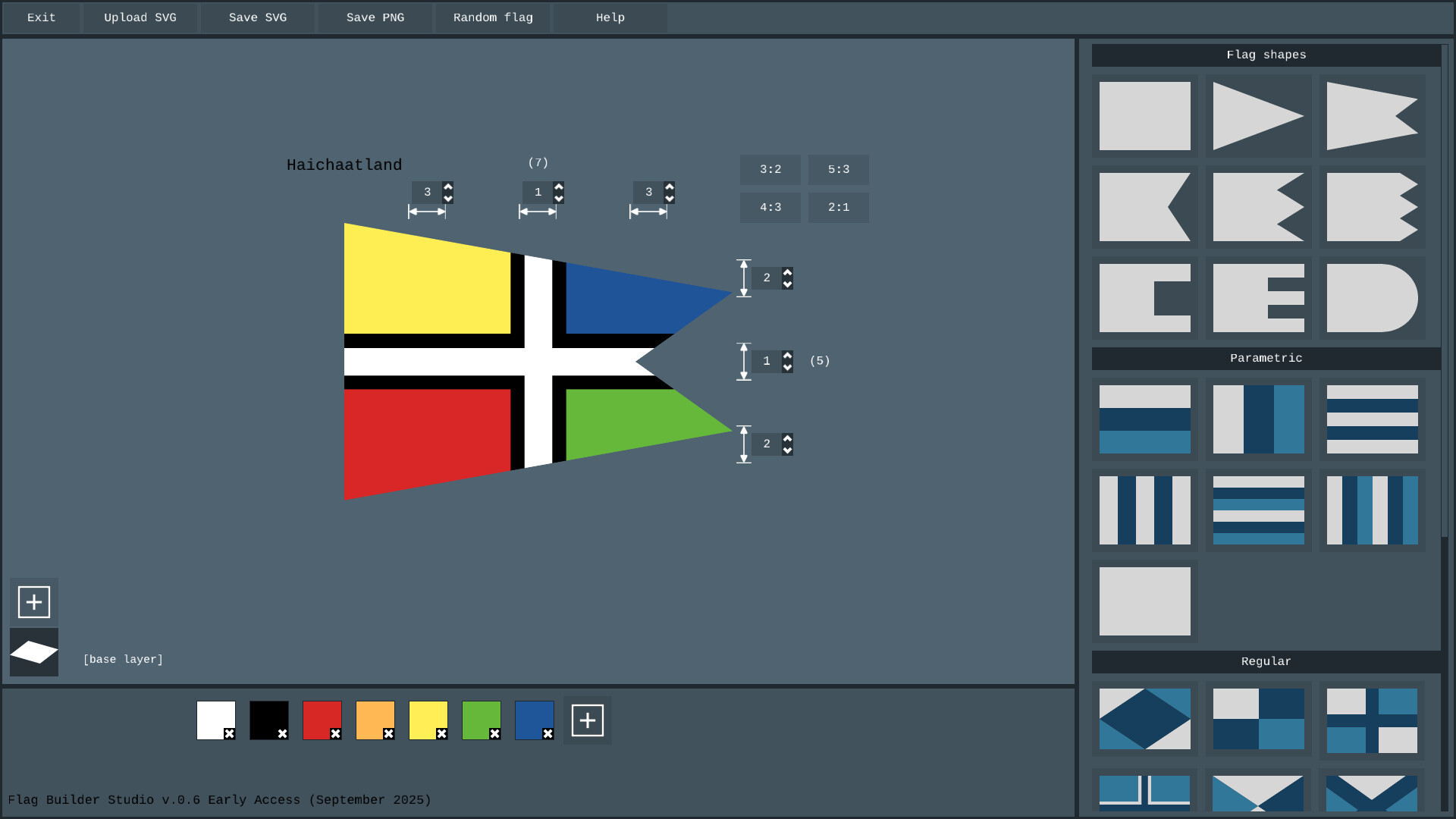Add a new color with the plus button

tap(587, 720)
